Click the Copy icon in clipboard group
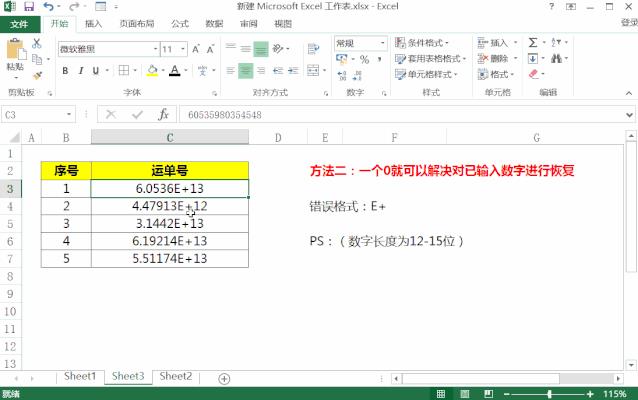The image size is (638, 400). 37,59
